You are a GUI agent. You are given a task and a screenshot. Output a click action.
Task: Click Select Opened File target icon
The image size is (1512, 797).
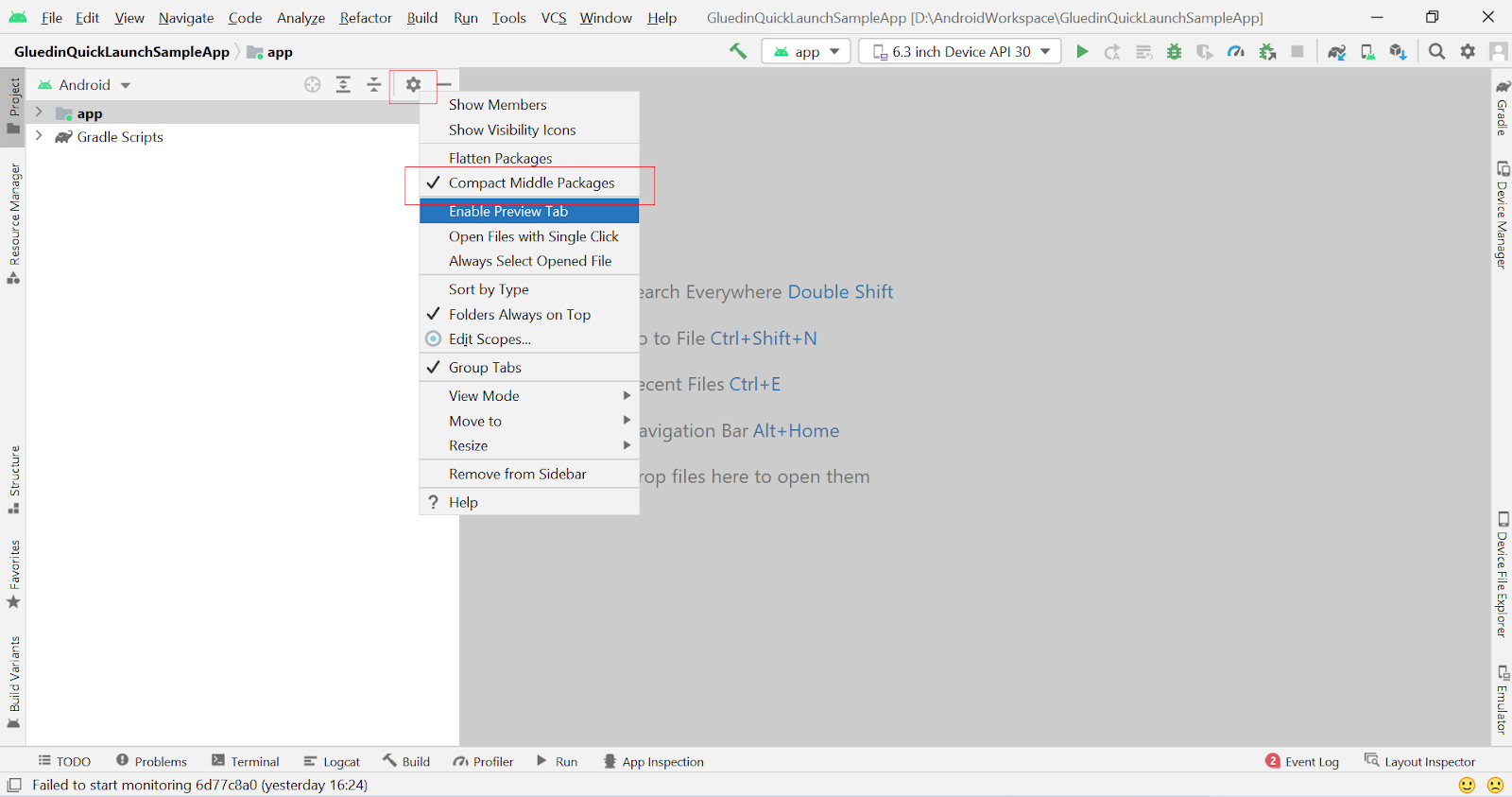click(x=313, y=84)
